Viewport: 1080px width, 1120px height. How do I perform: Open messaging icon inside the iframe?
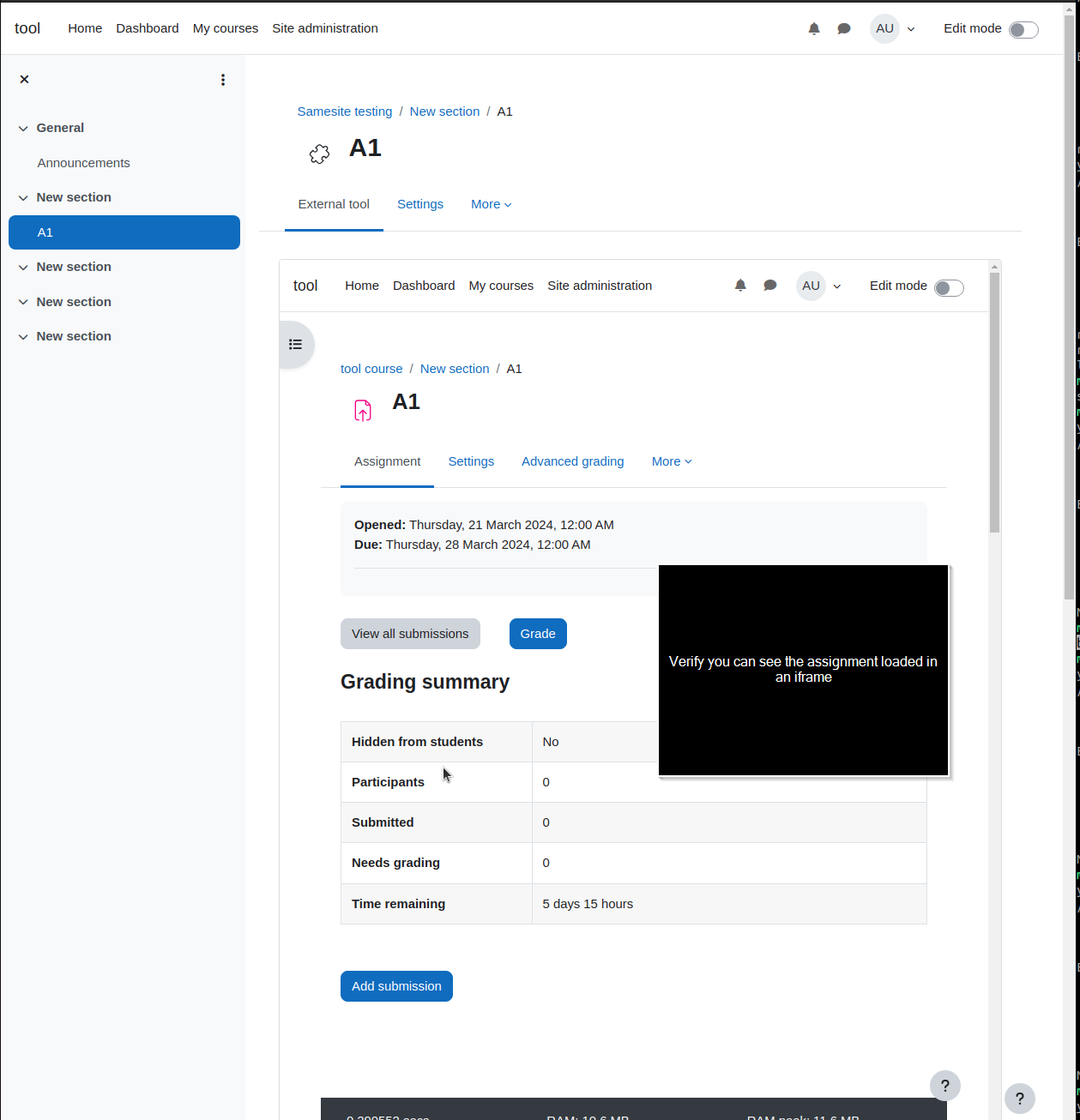pyautogui.click(x=770, y=286)
